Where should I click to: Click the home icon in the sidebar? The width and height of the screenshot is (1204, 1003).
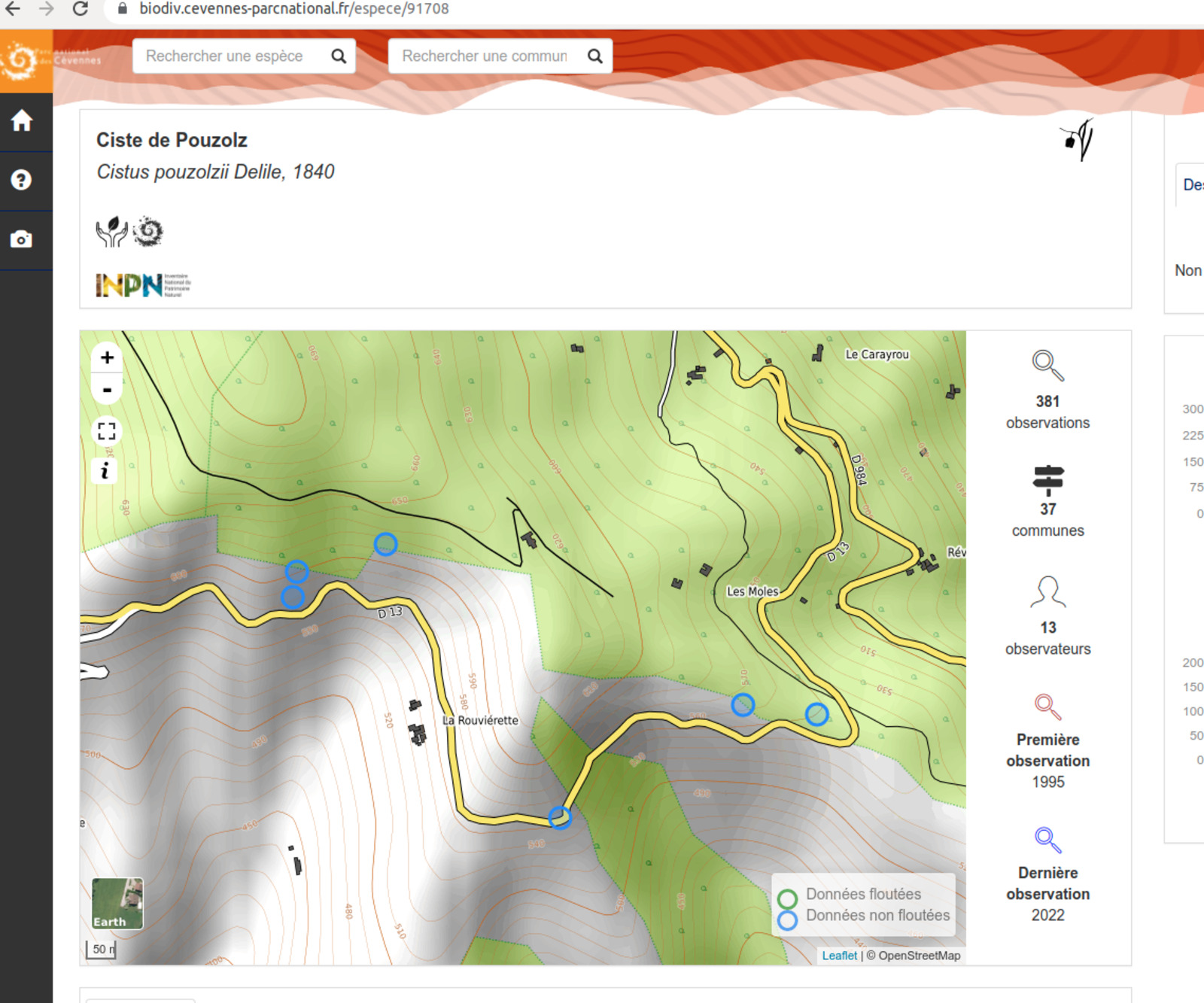(22, 121)
